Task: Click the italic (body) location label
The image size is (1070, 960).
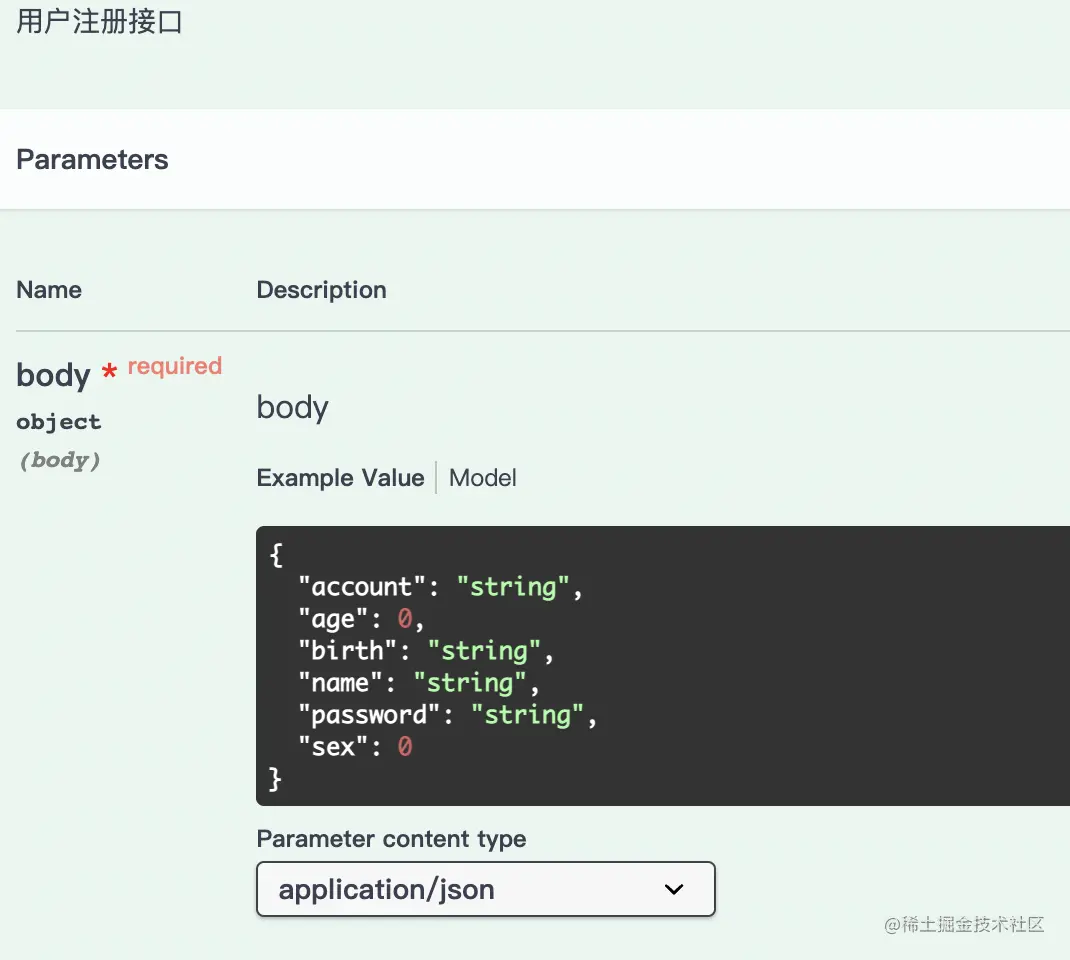Action: coord(60,461)
